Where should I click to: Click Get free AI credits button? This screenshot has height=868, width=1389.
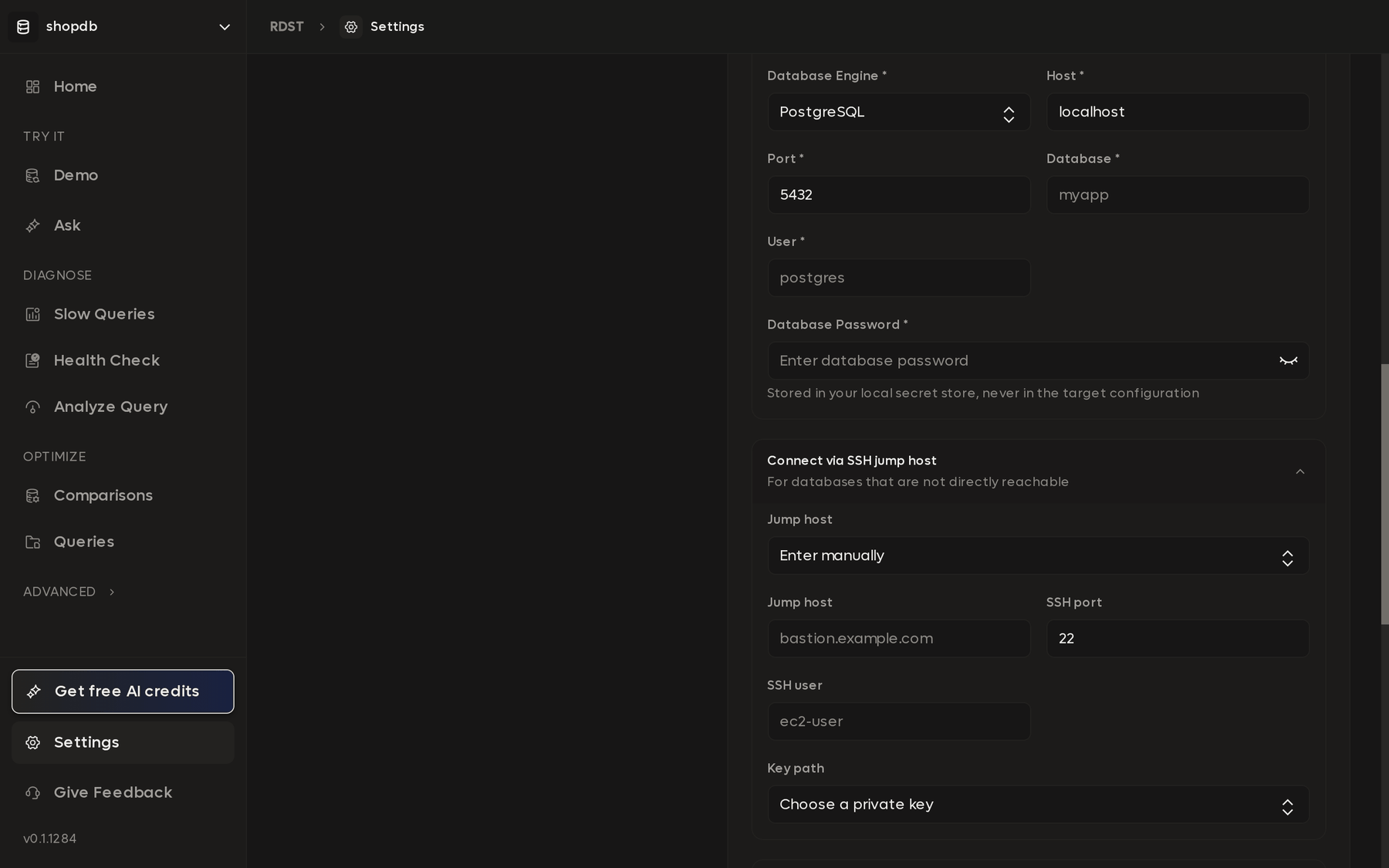pos(123,691)
